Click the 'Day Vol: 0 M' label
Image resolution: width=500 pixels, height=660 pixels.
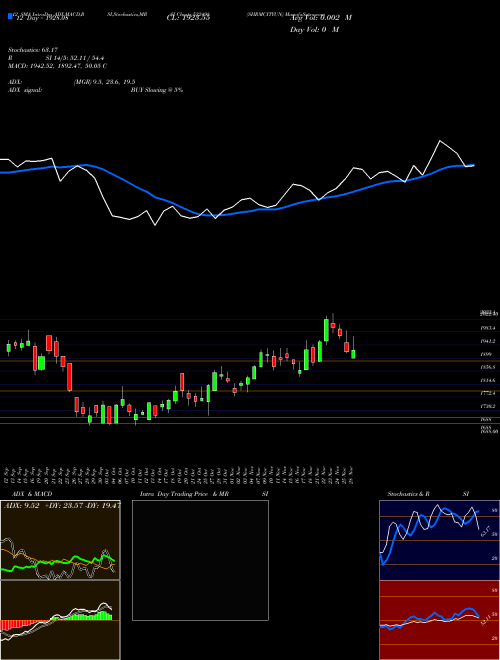(x=314, y=30)
